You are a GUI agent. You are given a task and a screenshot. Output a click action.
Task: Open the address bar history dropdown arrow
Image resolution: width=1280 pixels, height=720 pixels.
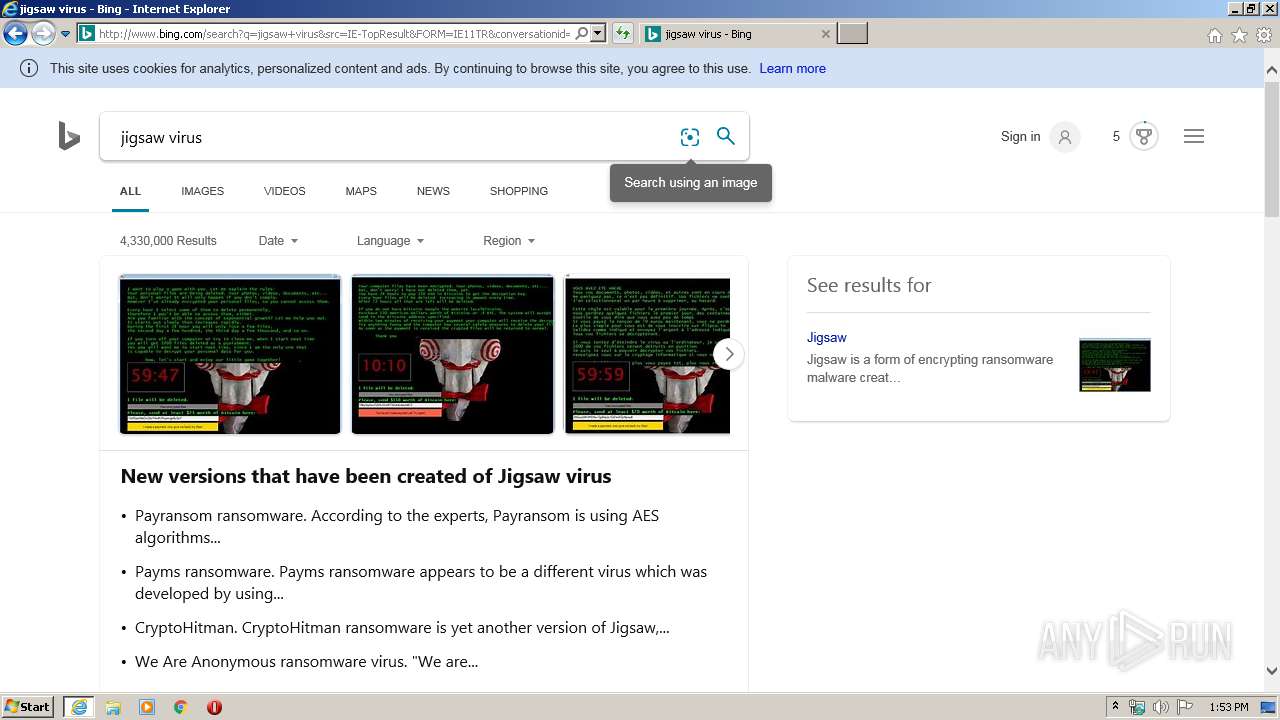tap(598, 34)
